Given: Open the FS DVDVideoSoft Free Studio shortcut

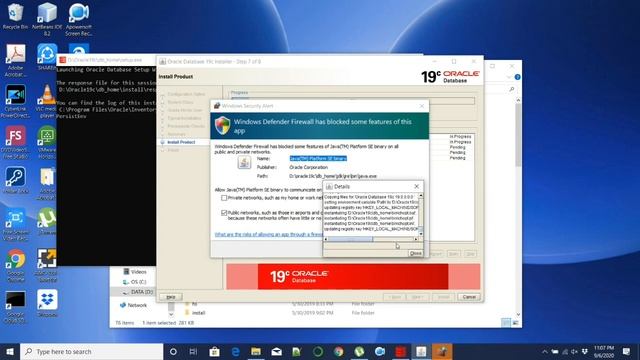Looking at the screenshot, I should [16, 142].
